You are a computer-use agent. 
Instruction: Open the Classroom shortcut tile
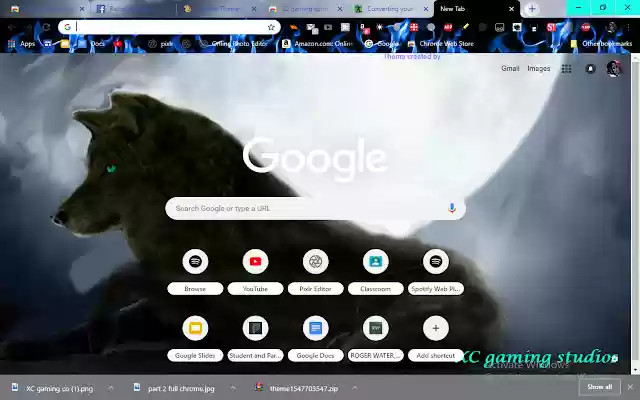[x=376, y=272]
